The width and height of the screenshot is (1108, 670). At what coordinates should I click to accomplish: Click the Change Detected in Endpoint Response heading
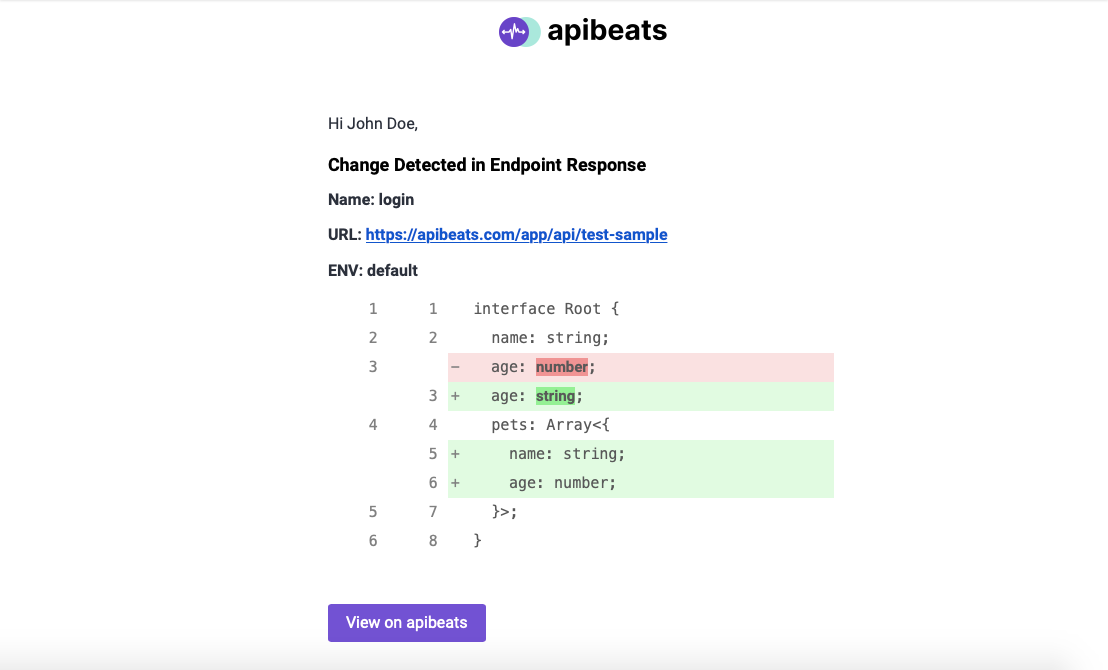(487, 164)
